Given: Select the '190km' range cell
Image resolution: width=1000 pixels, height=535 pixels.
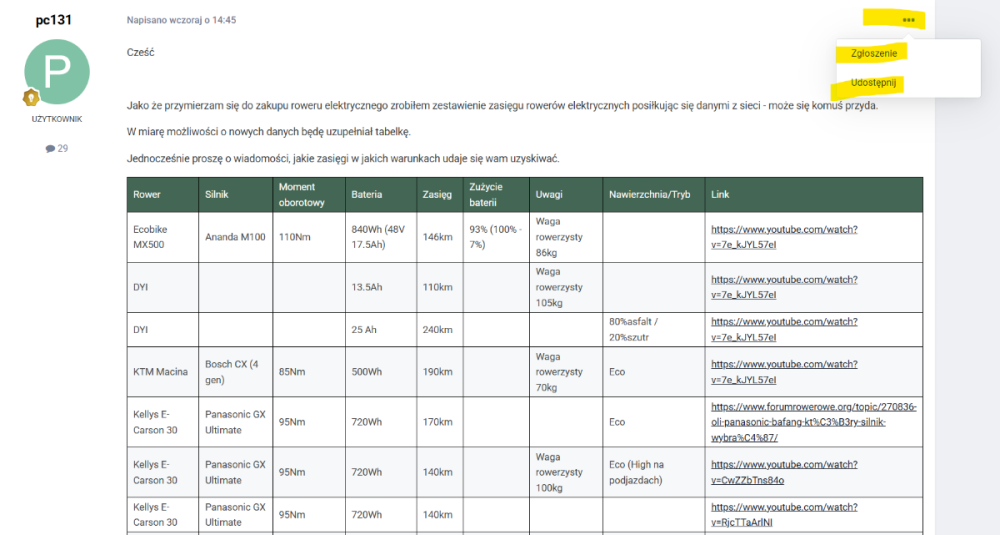Looking at the screenshot, I should tap(439, 372).
